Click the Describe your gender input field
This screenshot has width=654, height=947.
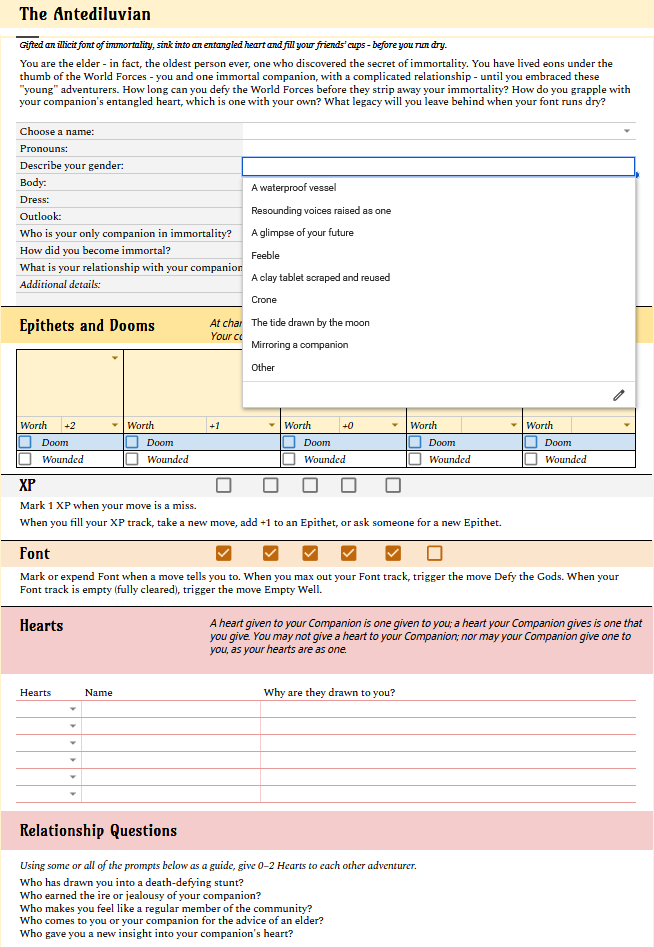coord(438,166)
